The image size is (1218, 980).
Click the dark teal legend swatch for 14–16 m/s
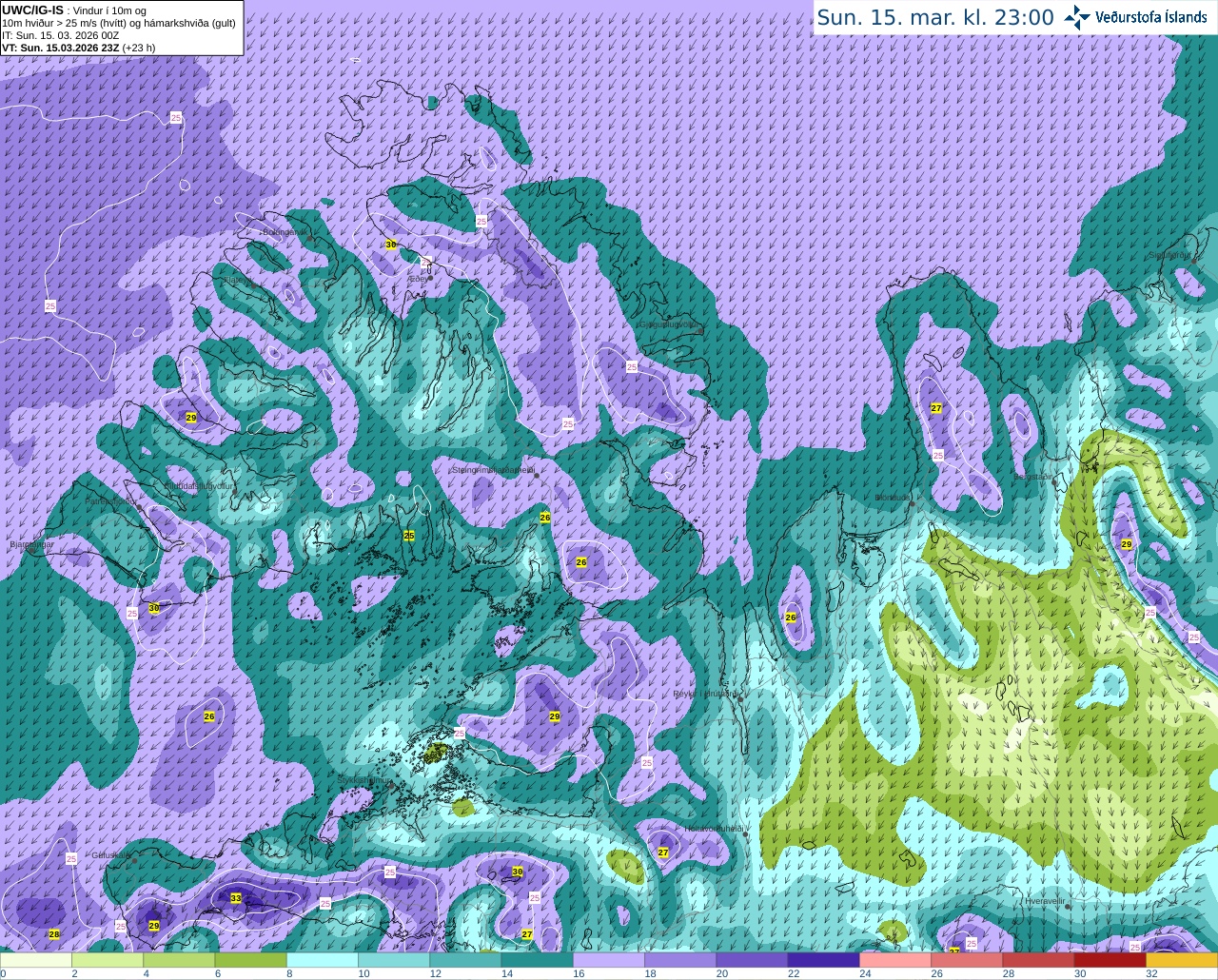pos(538,960)
